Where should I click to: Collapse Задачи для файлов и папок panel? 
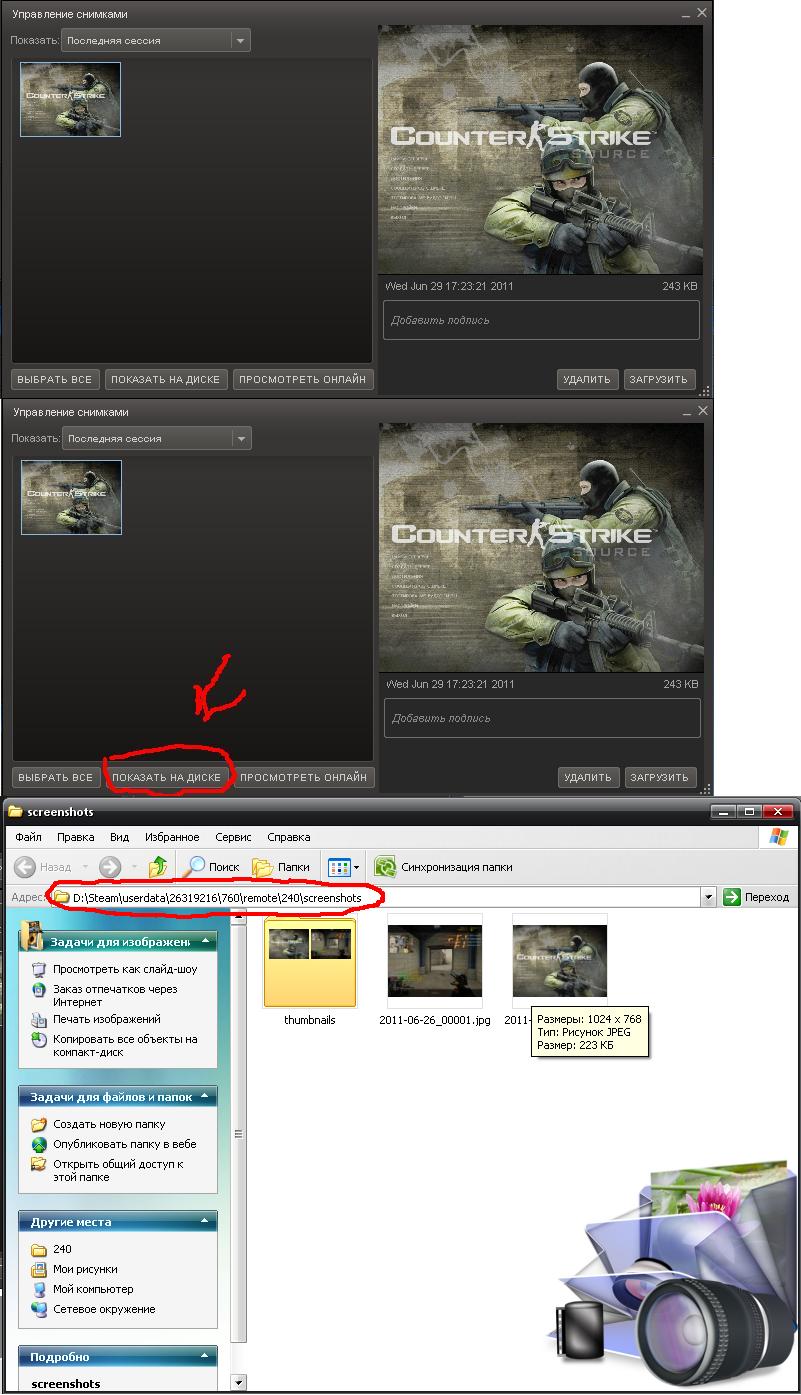coord(207,1097)
